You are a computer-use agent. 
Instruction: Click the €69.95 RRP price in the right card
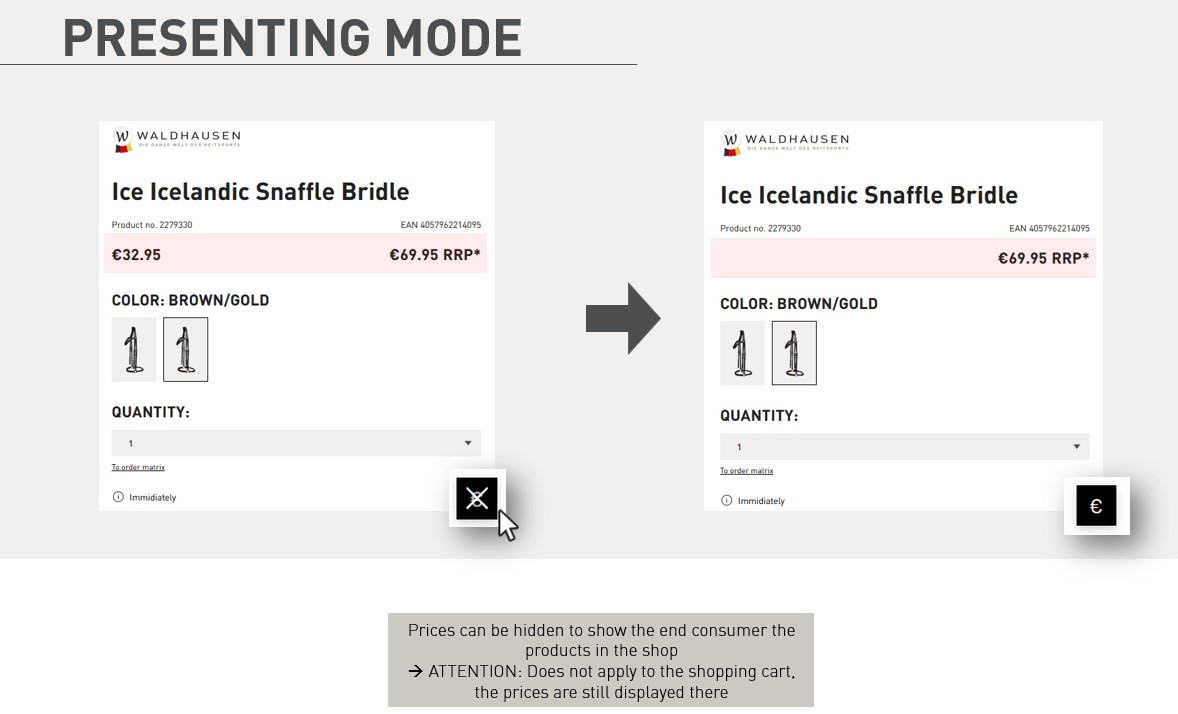[1043, 258]
